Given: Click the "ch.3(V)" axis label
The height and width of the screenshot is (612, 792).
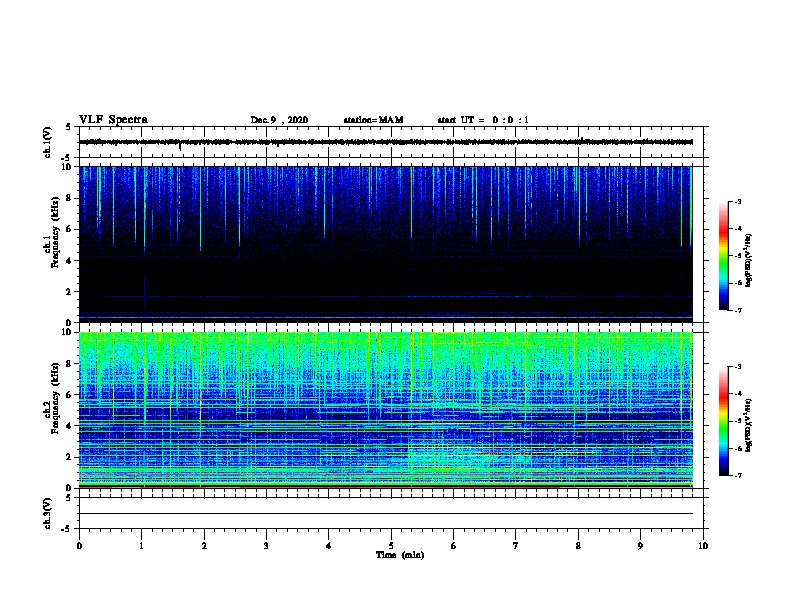Looking at the screenshot, I should pos(48,513).
